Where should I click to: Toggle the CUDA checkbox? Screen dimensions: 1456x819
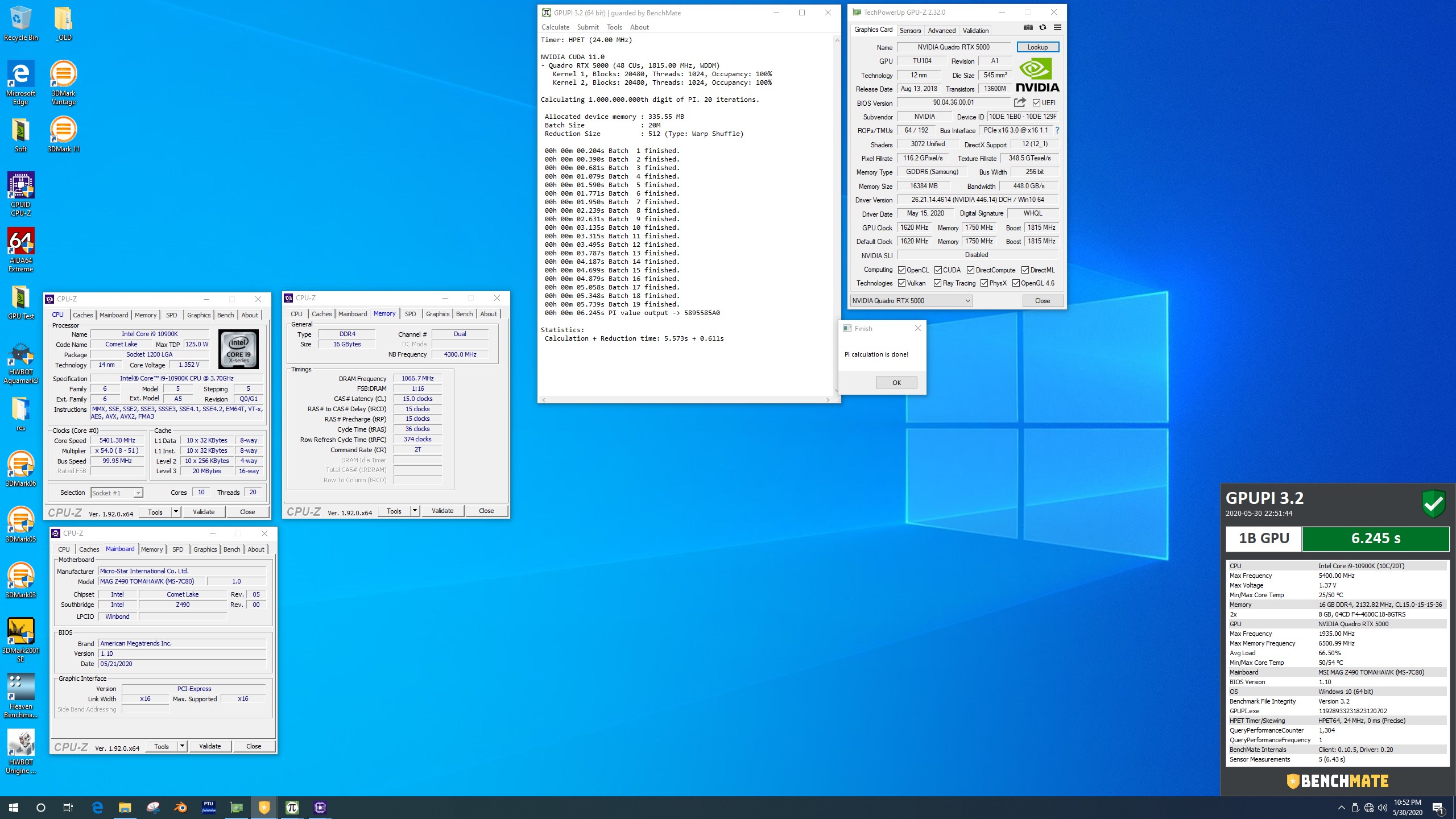coord(938,270)
